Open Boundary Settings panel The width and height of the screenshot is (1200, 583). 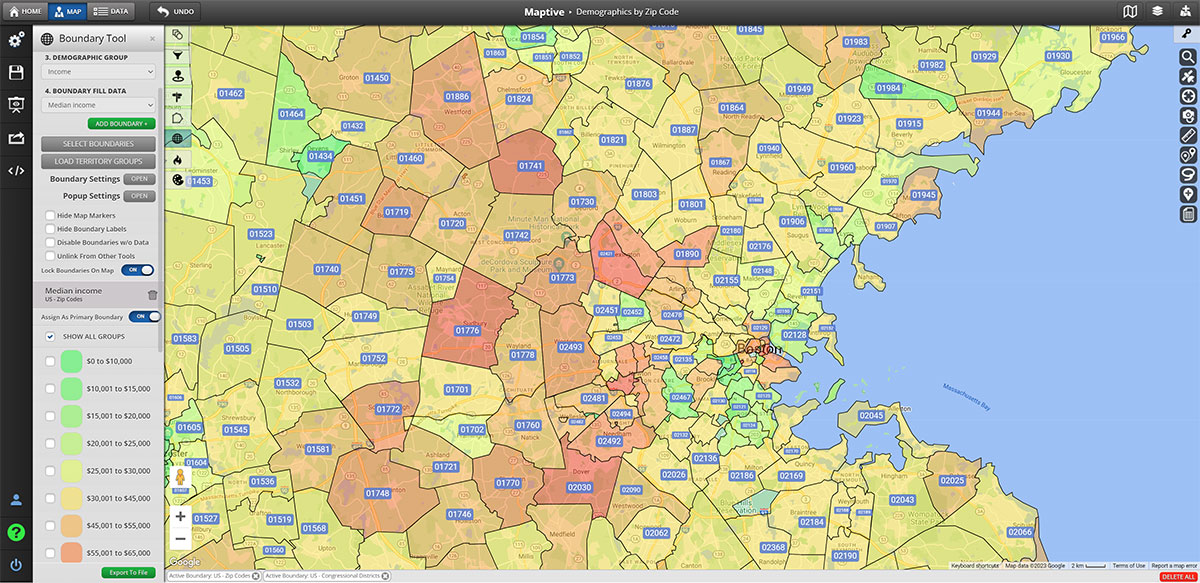pyautogui.click(x=139, y=179)
